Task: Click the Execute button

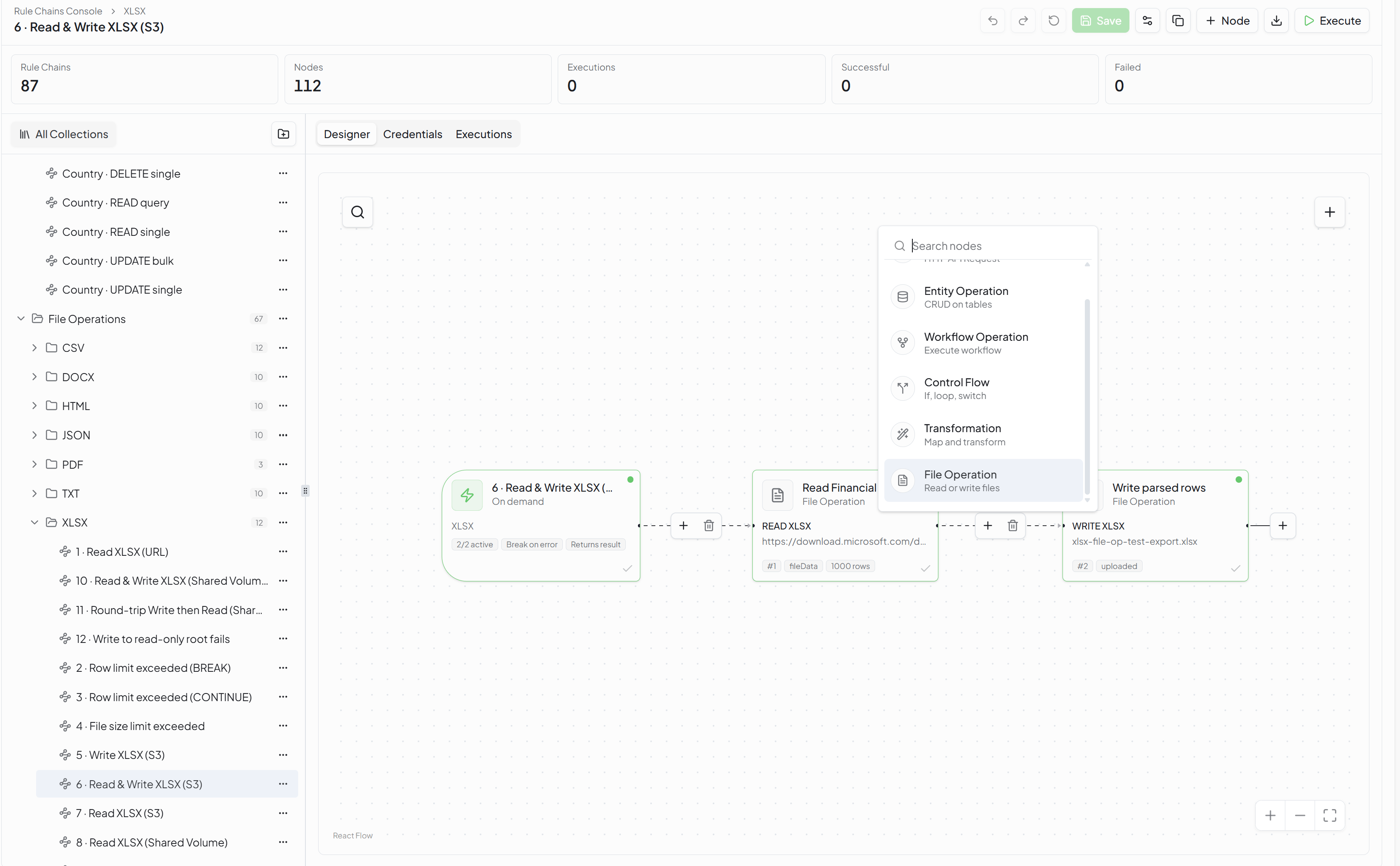Action: click(x=1332, y=21)
